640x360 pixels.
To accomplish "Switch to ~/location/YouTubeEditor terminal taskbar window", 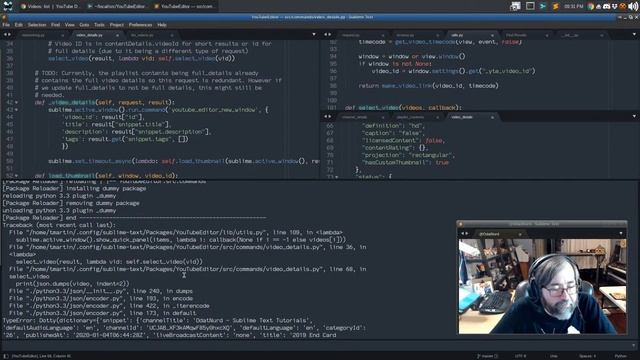I will point(117,7).
